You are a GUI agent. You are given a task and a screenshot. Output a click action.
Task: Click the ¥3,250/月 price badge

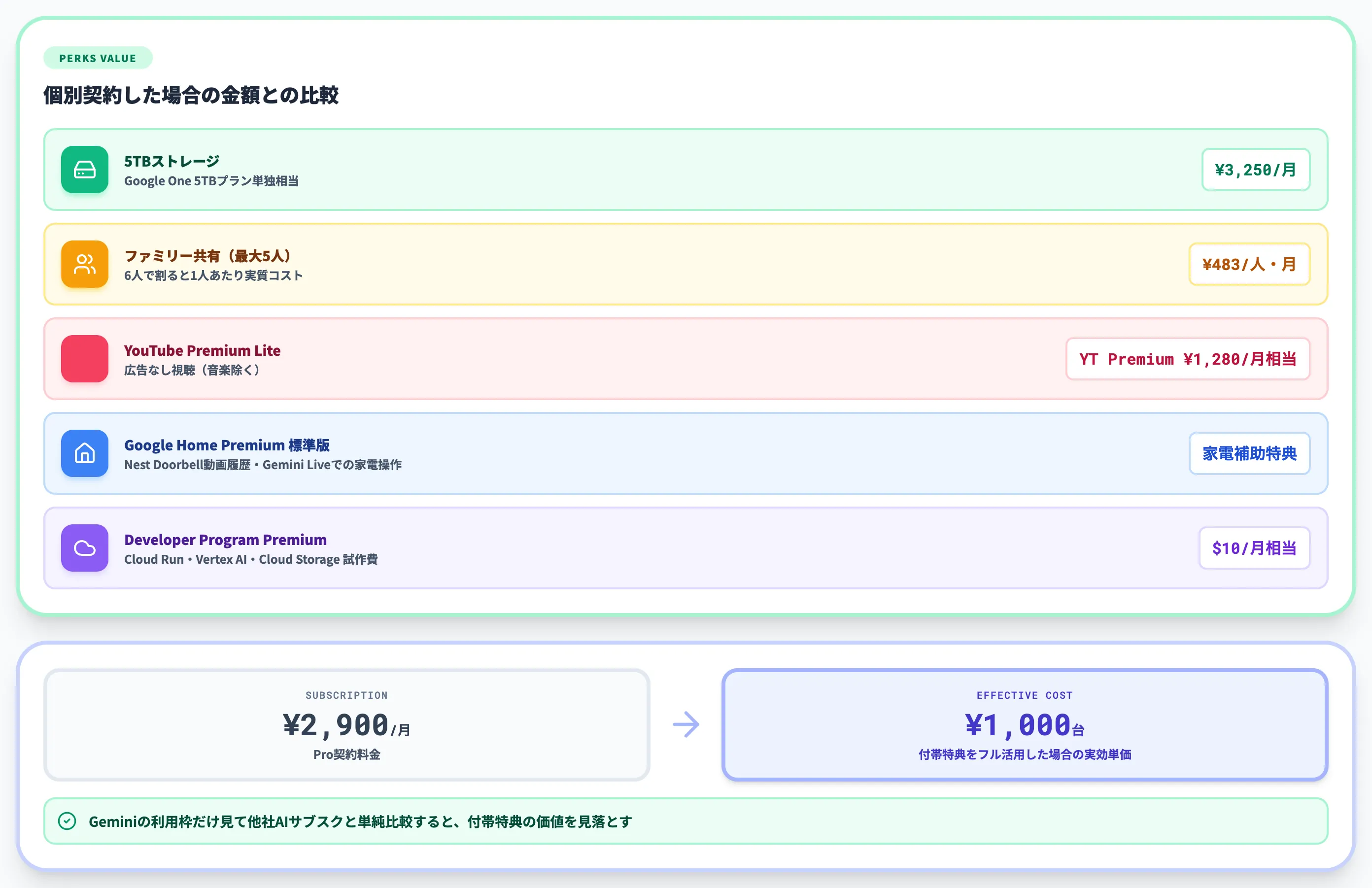(x=1256, y=170)
